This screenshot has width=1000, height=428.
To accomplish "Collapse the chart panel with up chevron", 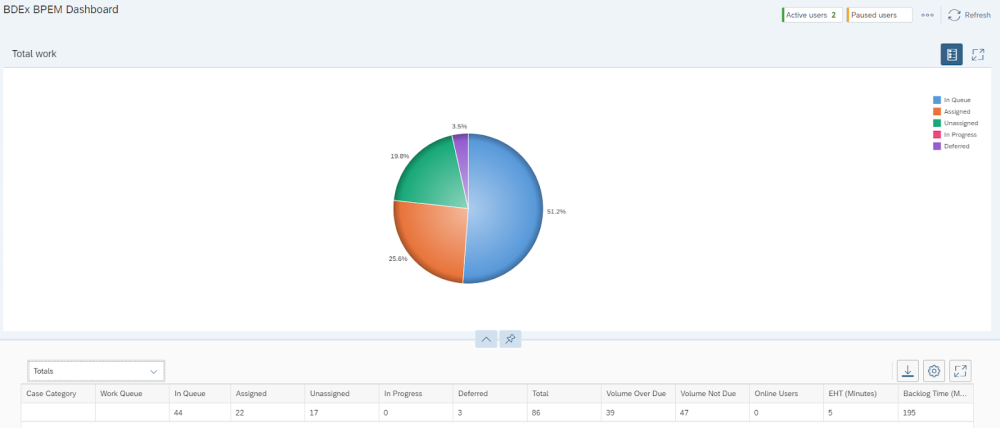I will click(486, 339).
